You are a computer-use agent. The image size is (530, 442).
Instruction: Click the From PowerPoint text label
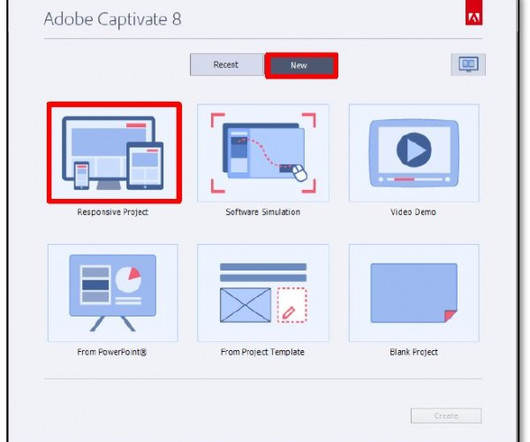[x=112, y=352]
